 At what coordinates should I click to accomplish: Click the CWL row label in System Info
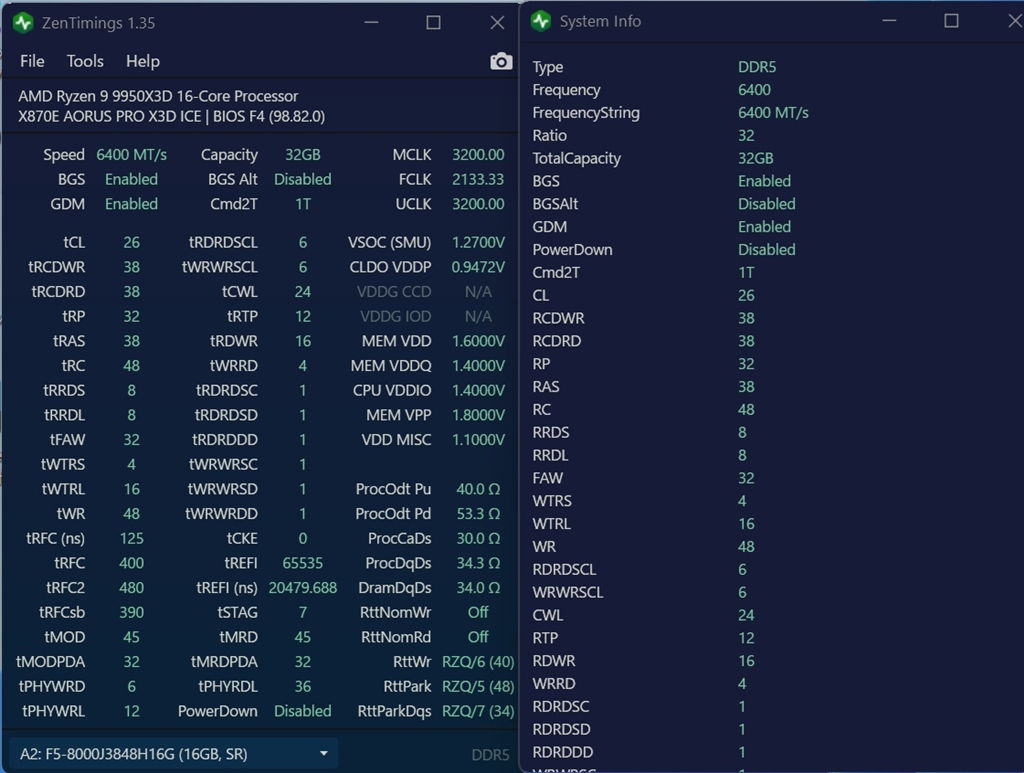(547, 615)
